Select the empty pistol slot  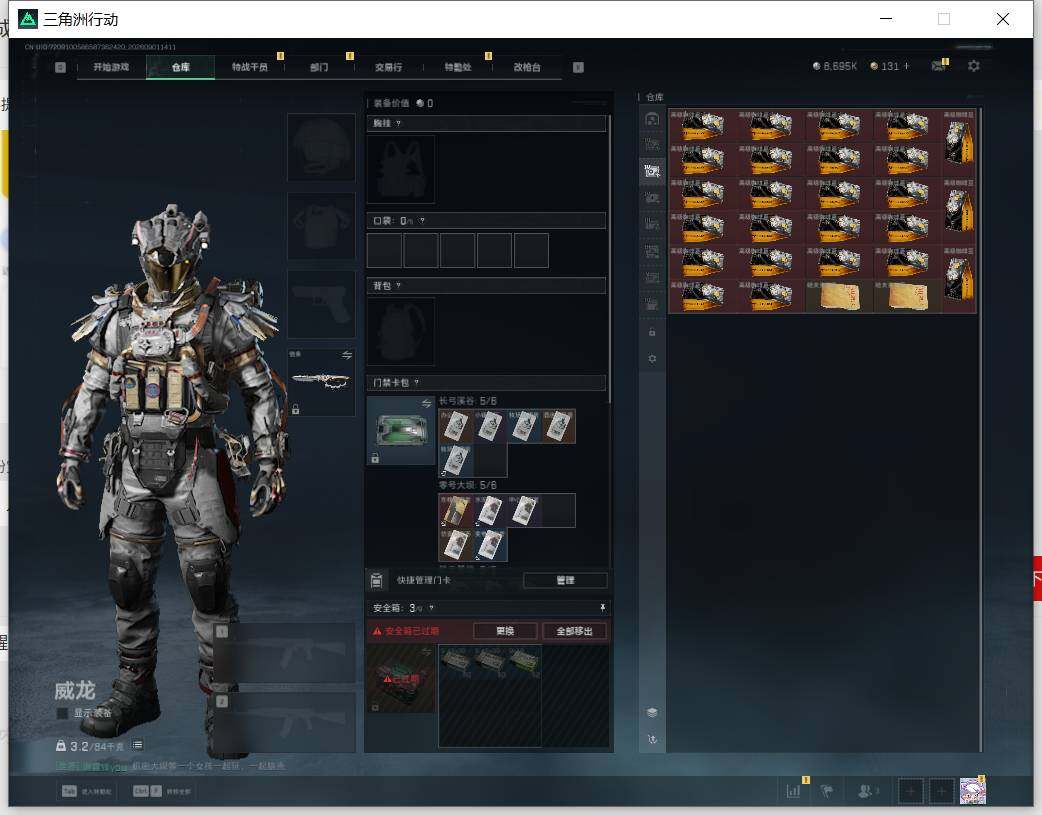321,304
